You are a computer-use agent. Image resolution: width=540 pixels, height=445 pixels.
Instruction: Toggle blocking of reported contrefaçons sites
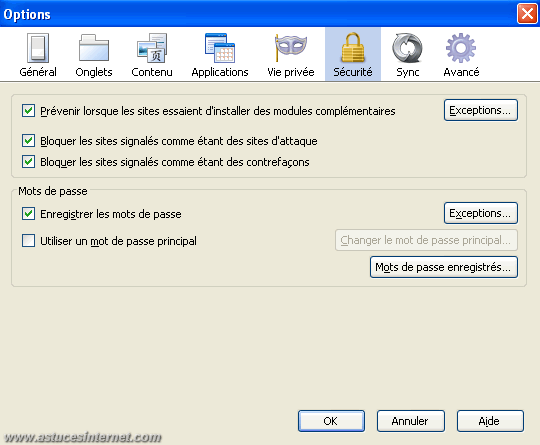pyautogui.click(x=28, y=162)
